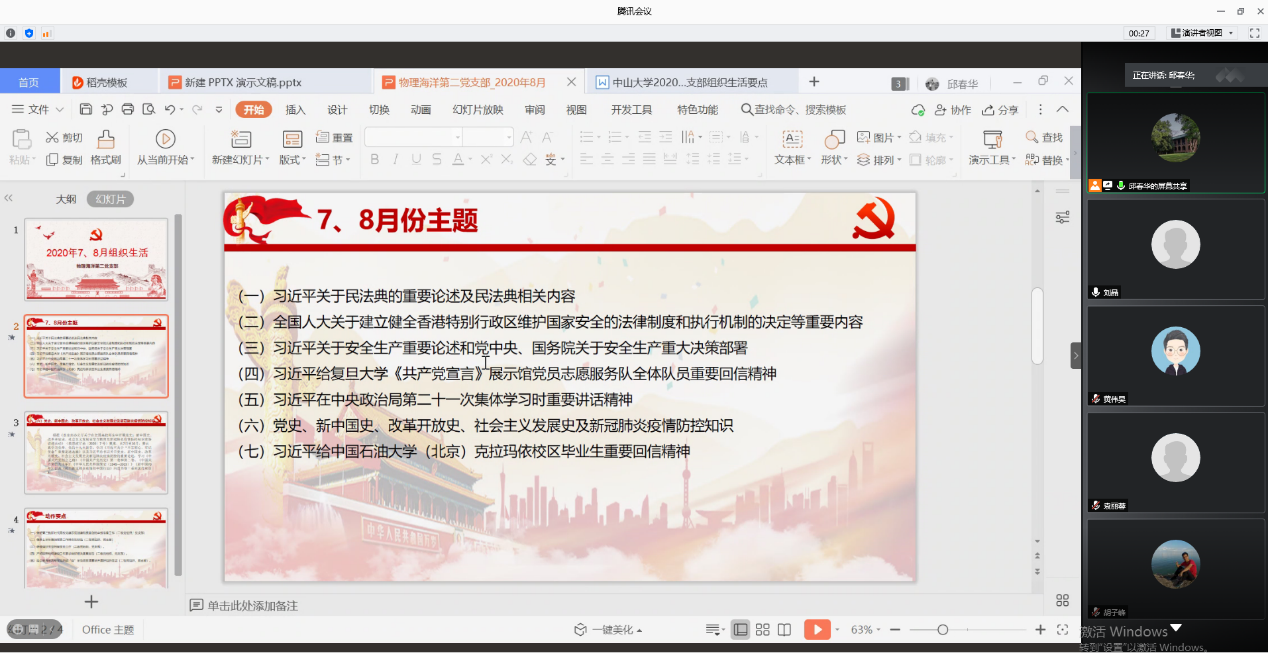Click the 新建幻灯片 new slide icon
1268x653 pixels.
[241, 138]
